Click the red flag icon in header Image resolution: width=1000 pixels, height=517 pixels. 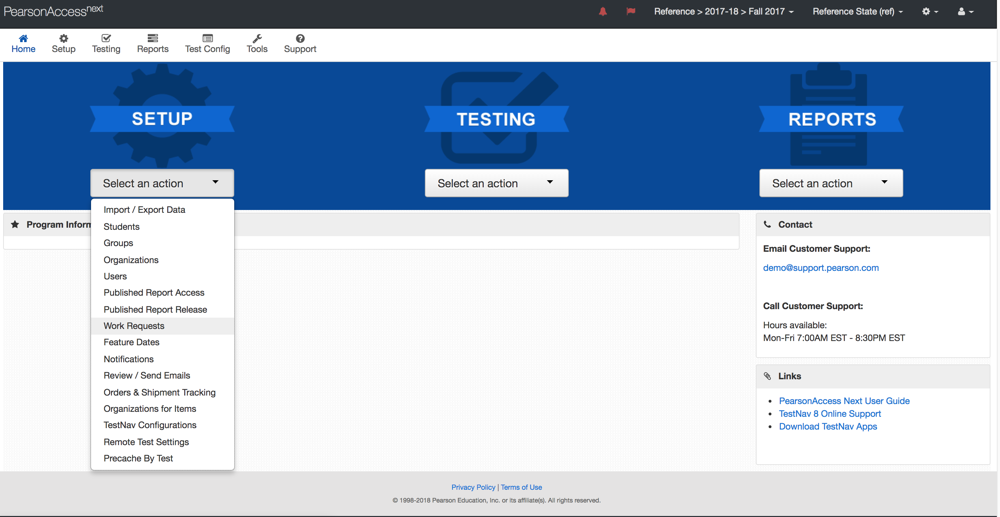630,12
